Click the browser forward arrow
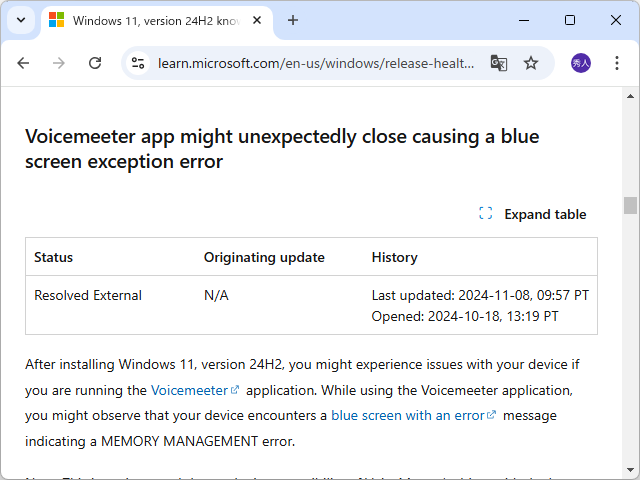Viewport: 640px width, 480px height. [59, 63]
